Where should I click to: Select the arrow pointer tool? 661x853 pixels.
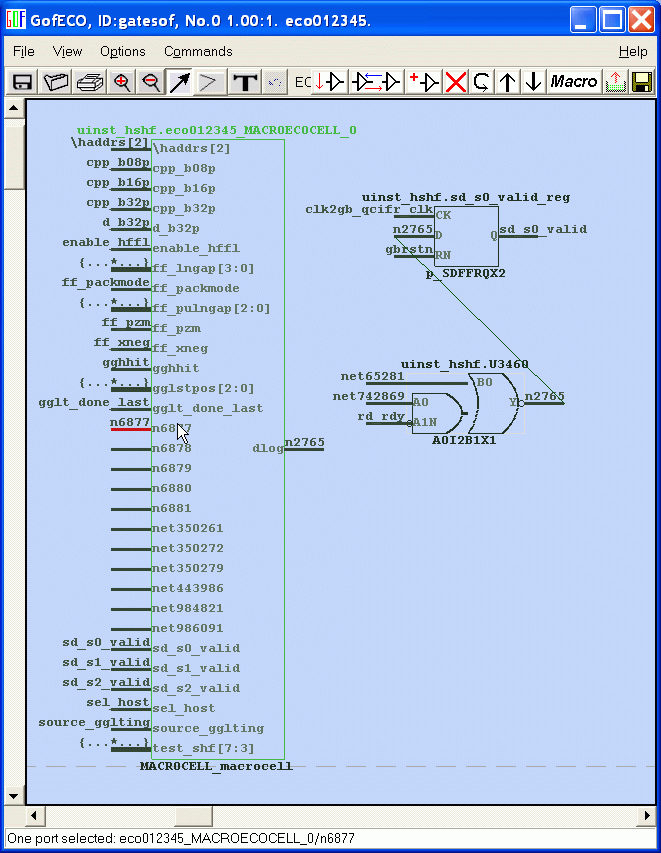[179, 82]
